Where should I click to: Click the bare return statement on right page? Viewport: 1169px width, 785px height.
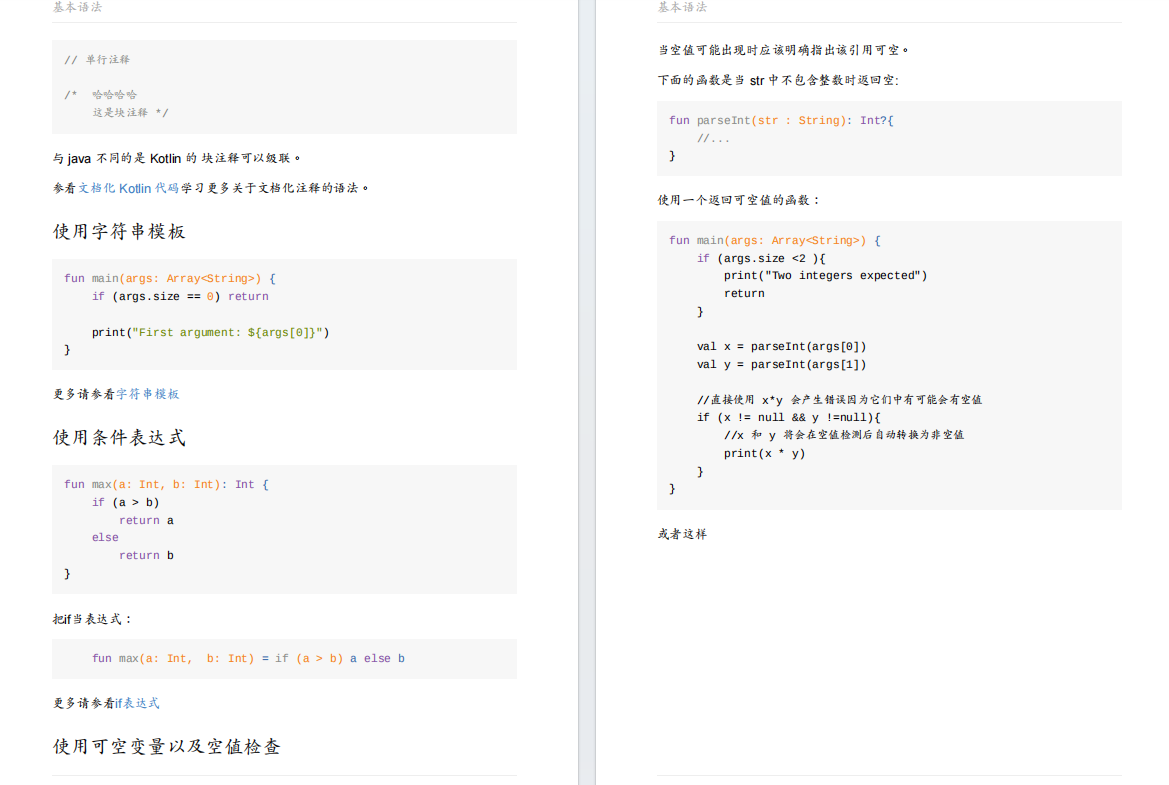(x=744, y=294)
